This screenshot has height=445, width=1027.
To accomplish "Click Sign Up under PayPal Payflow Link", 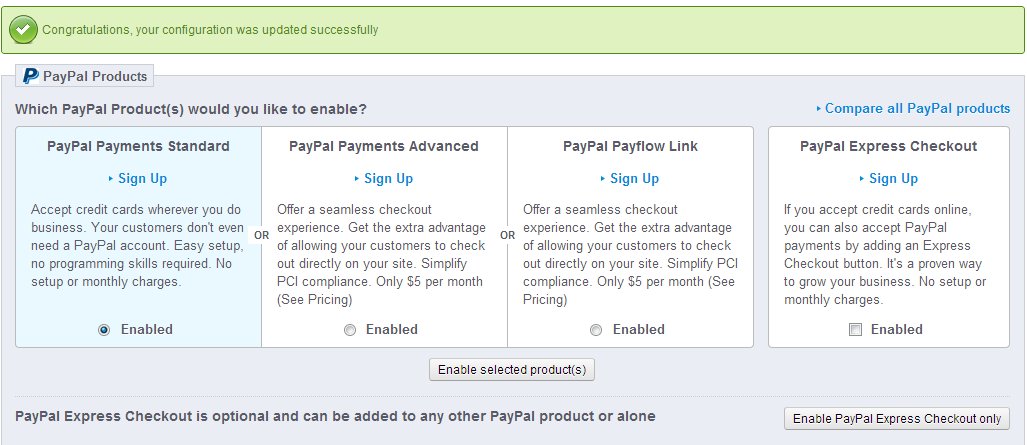I will (634, 179).
